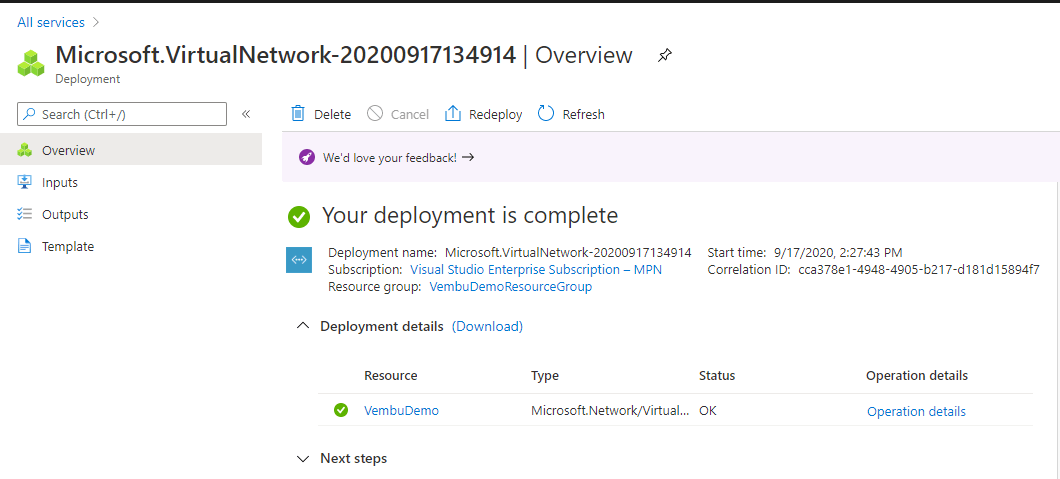Click the OK status cell
This screenshot has width=1060, height=479.
pos(708,410)
